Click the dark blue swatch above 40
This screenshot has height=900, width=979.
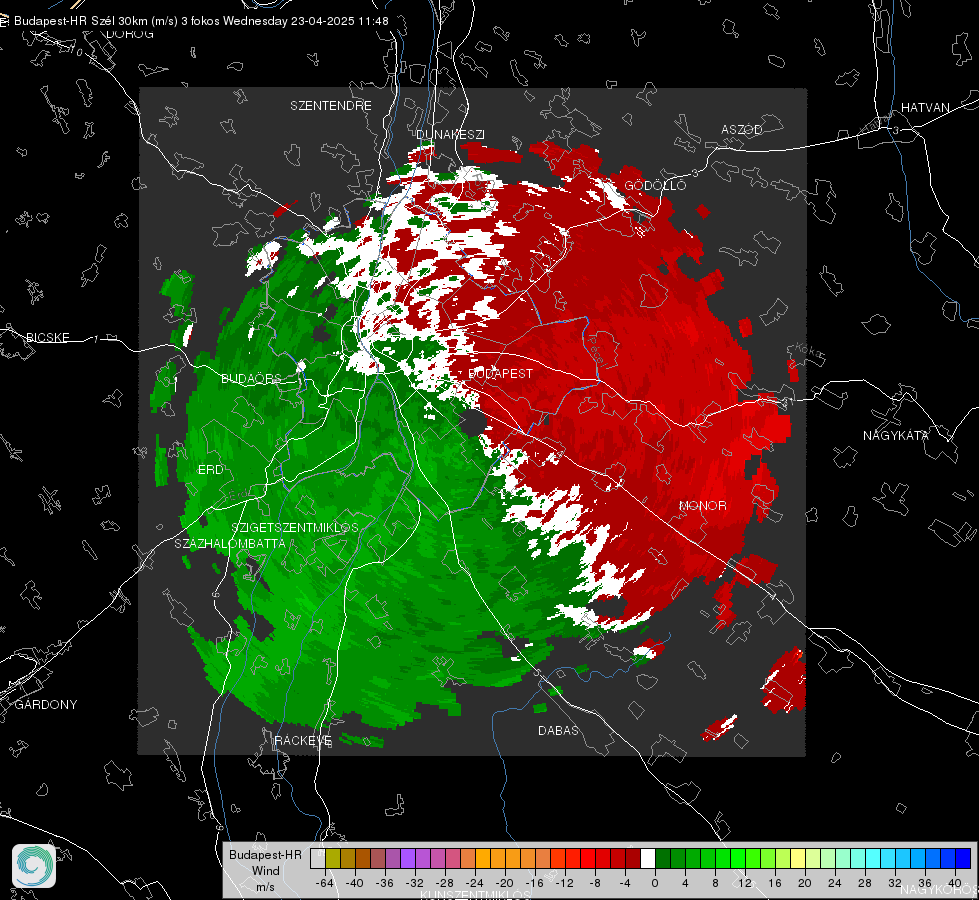point(963,859)
